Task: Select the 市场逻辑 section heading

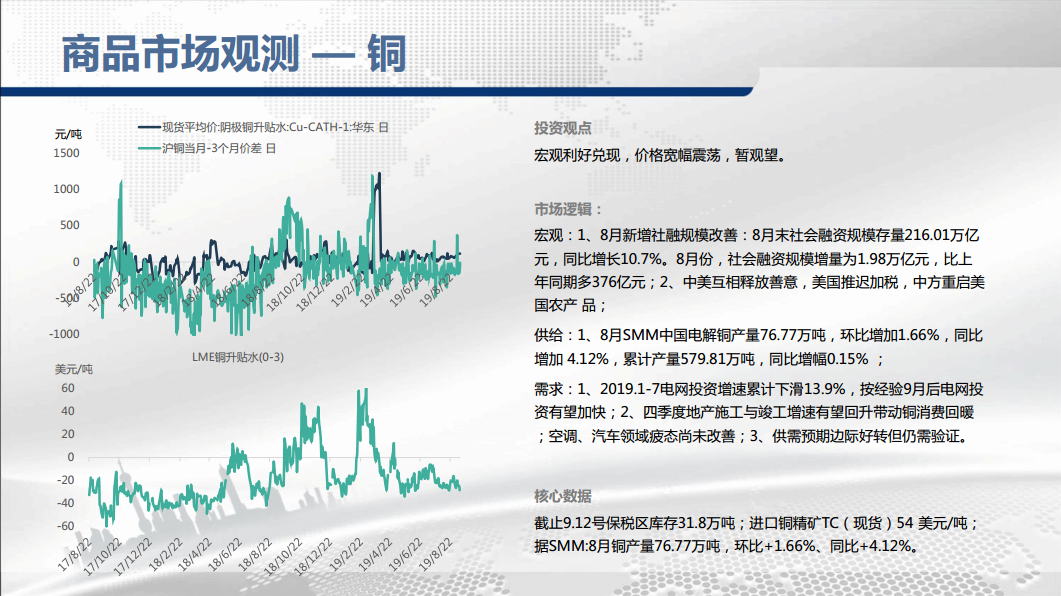Action: [x=568, y=209]
